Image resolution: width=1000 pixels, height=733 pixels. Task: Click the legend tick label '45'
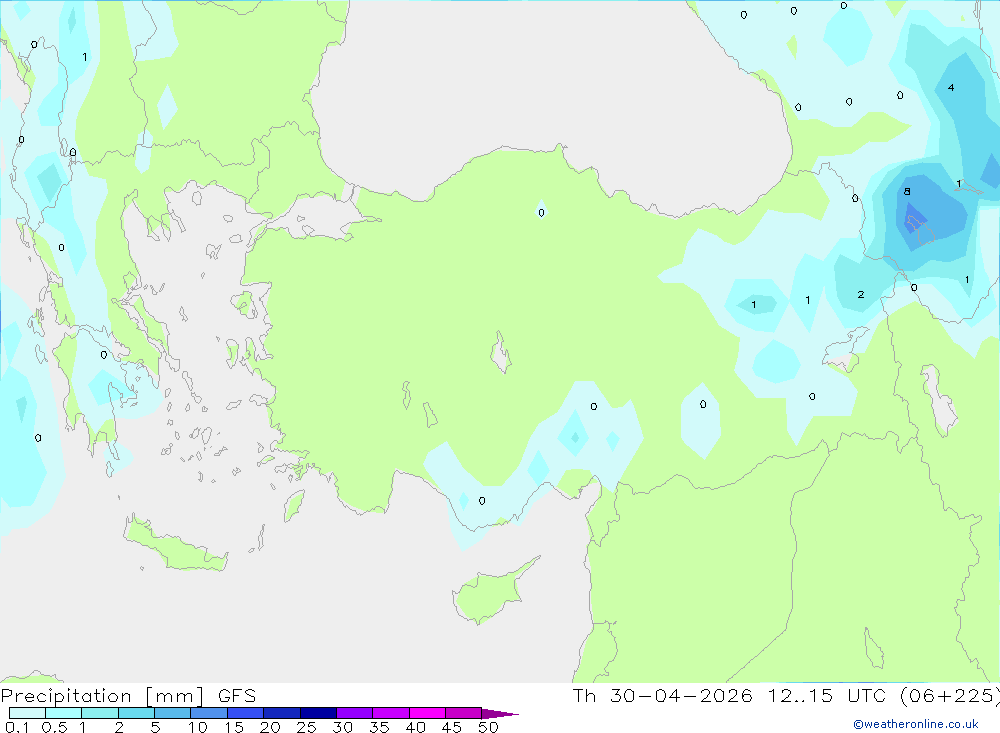click(452, 727)
